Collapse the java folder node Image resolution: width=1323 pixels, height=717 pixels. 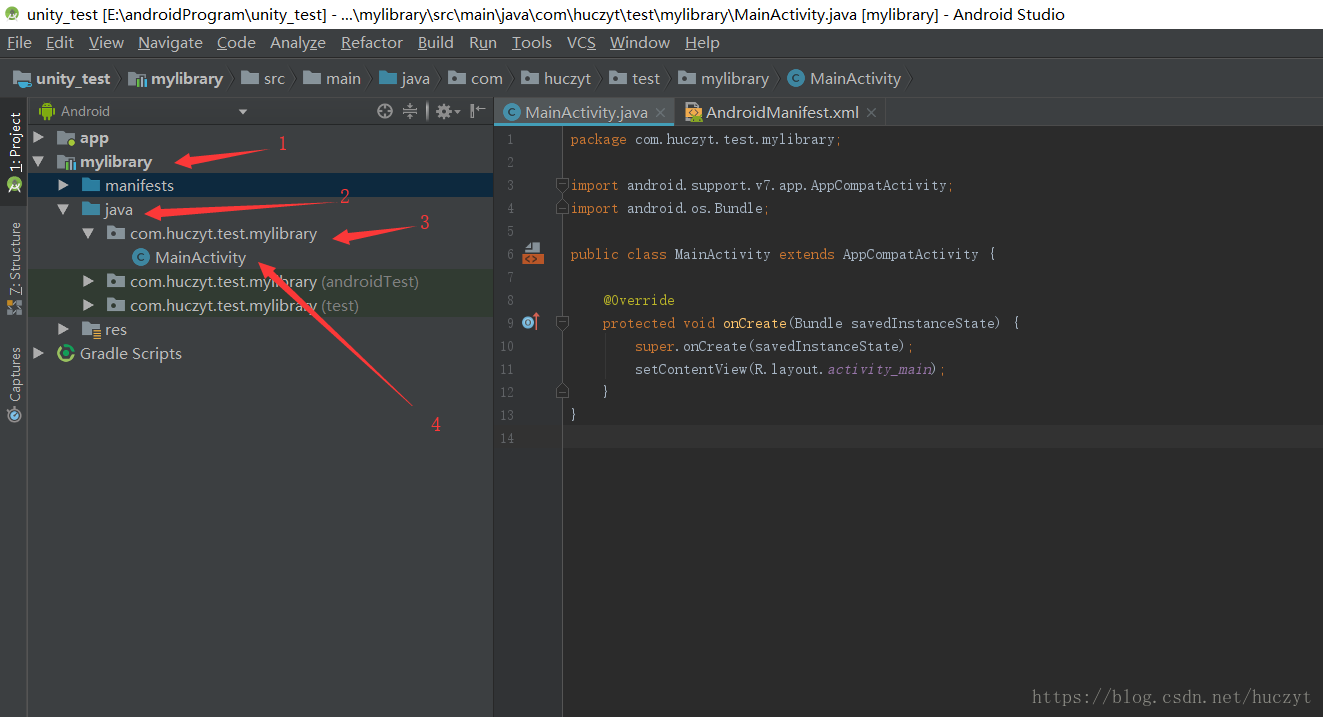click(64, 210)
